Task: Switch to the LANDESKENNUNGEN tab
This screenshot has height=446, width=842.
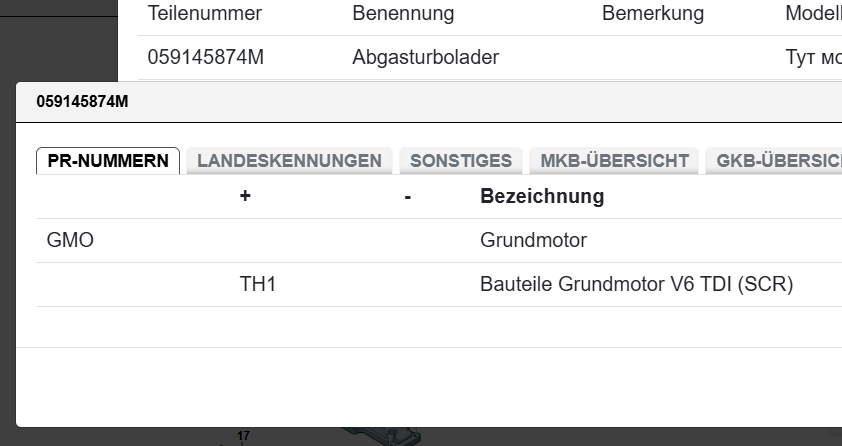Action: coord(289,161)
